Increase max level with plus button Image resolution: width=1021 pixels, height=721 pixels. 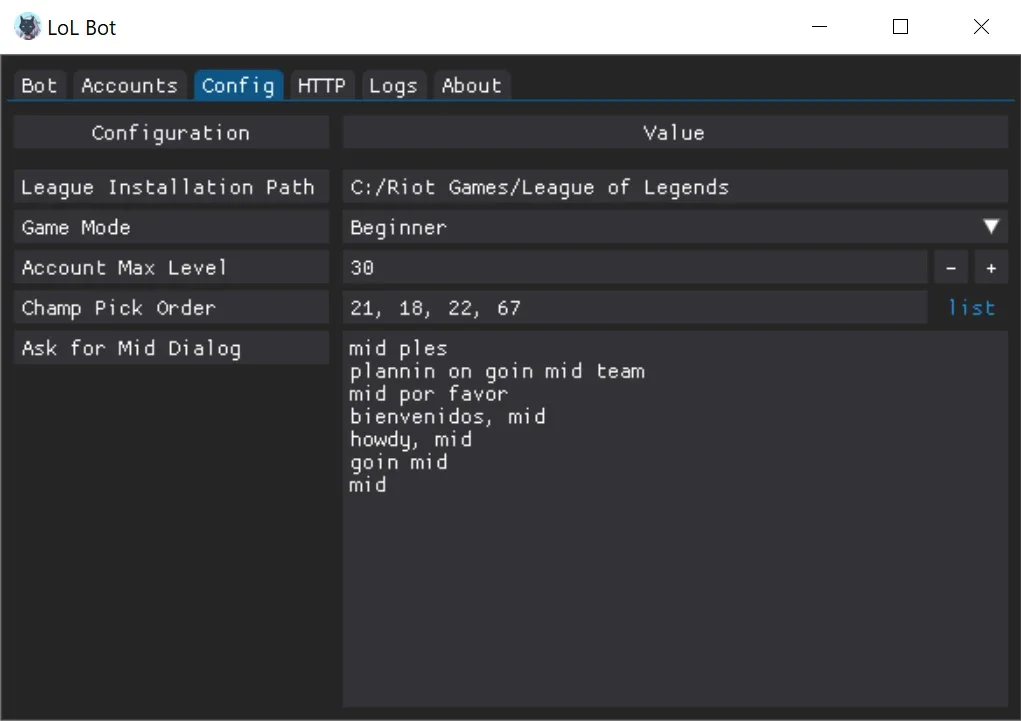pos(991,268)
